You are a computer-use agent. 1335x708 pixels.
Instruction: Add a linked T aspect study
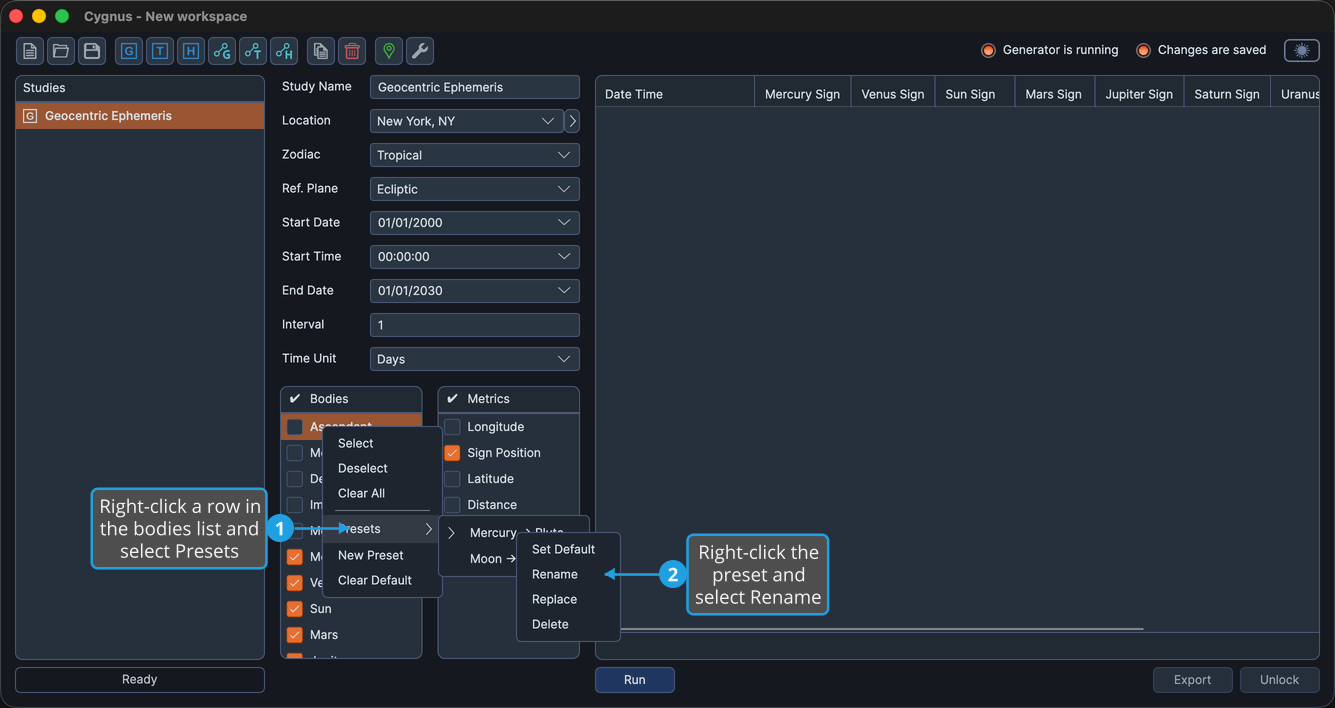[x=253, y=51]
